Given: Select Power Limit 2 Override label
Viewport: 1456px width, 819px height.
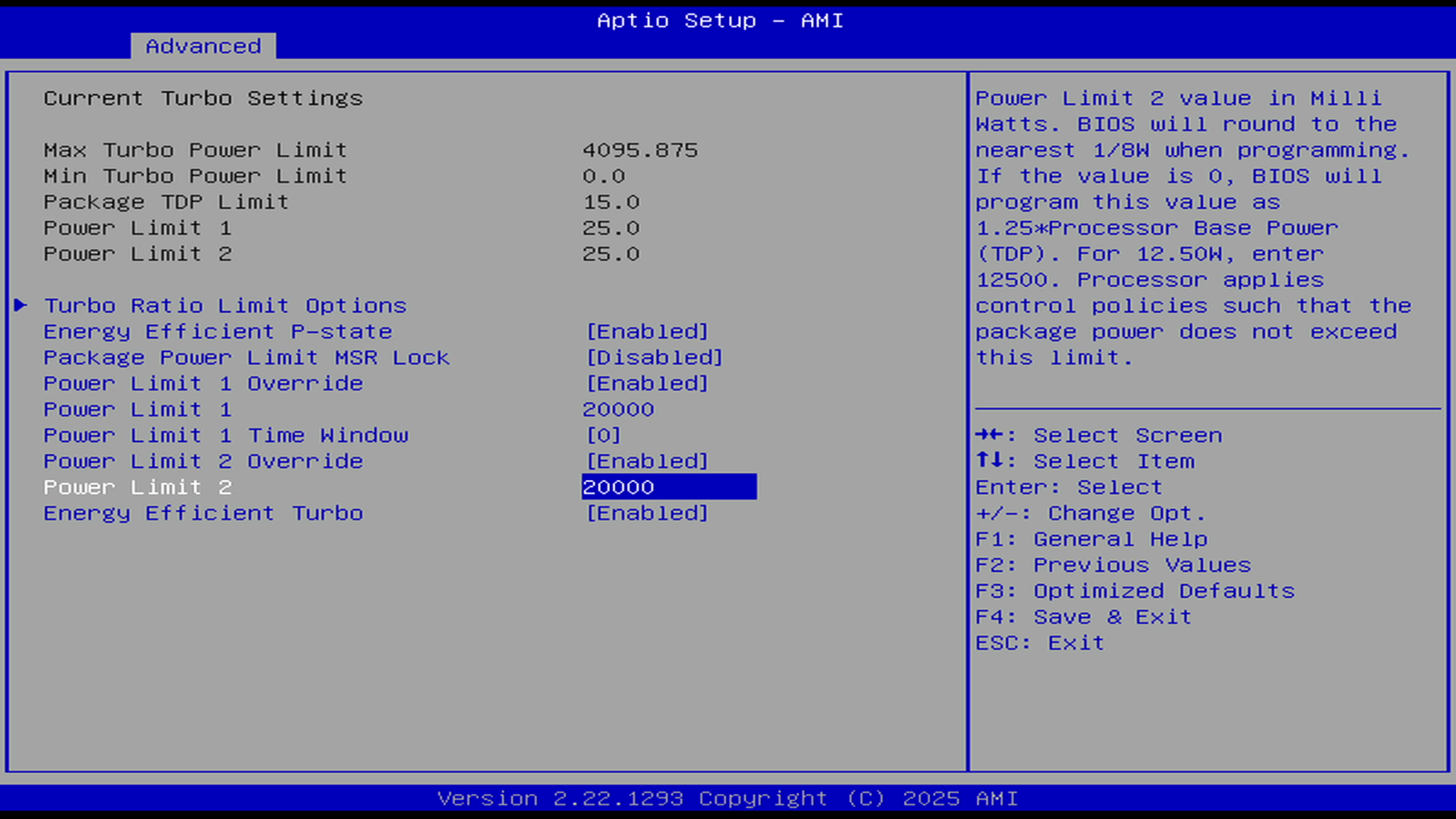Looking at the screenshot, I should [x=204, y=462].
